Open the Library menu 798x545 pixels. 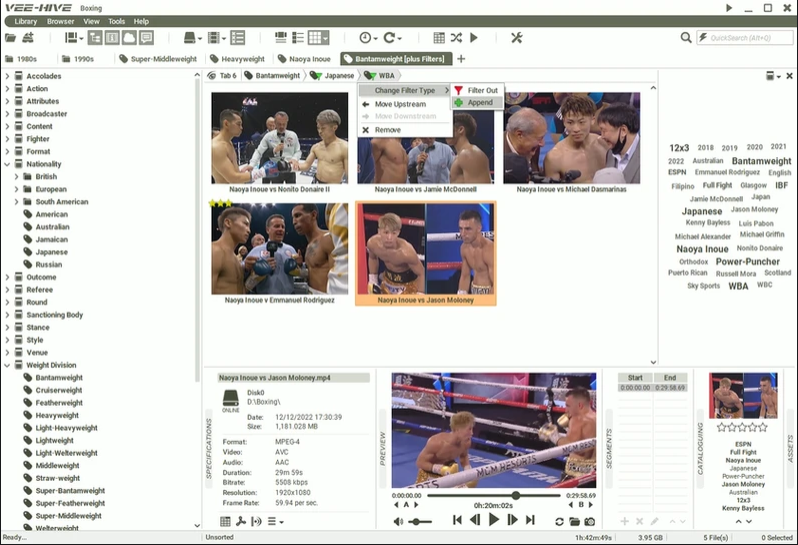(x=25, y=21)
